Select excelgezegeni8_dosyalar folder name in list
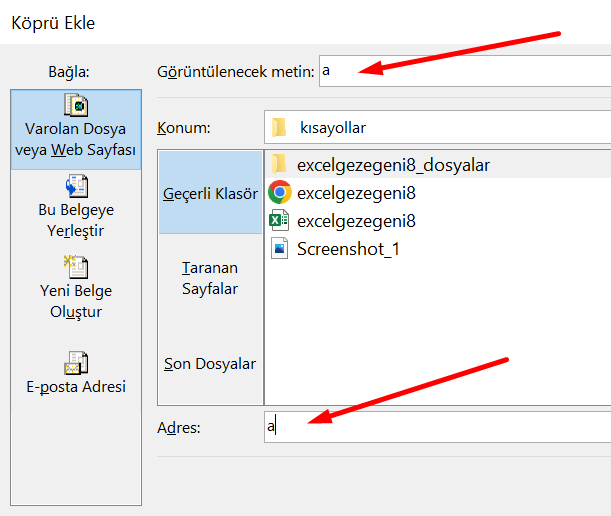 point(393,165)
